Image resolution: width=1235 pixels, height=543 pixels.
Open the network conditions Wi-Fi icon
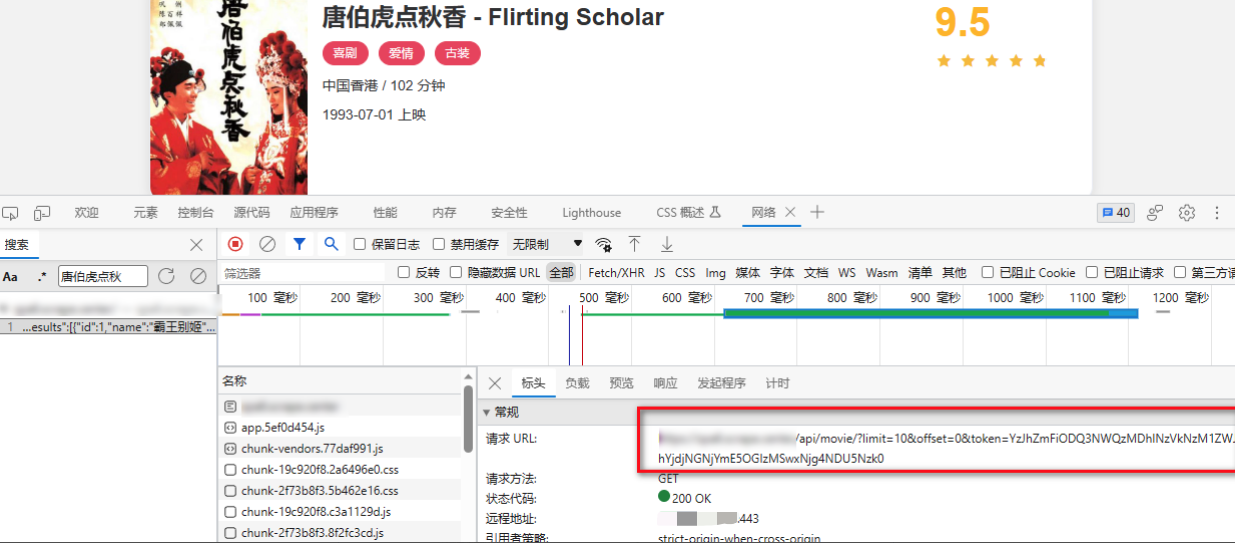click(603, 244)
